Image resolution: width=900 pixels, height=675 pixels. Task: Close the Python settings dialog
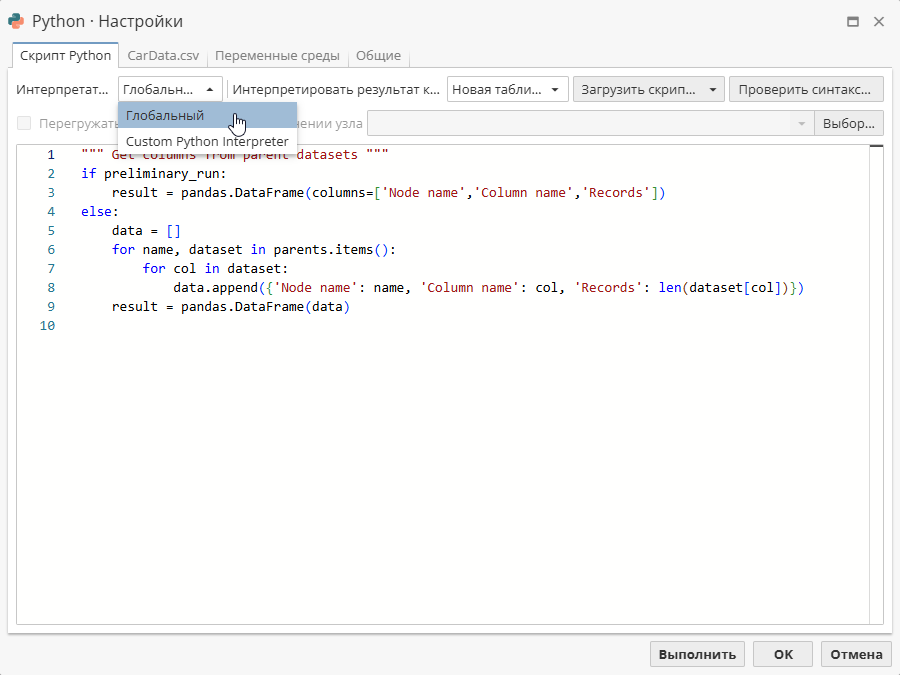(879, 22)
